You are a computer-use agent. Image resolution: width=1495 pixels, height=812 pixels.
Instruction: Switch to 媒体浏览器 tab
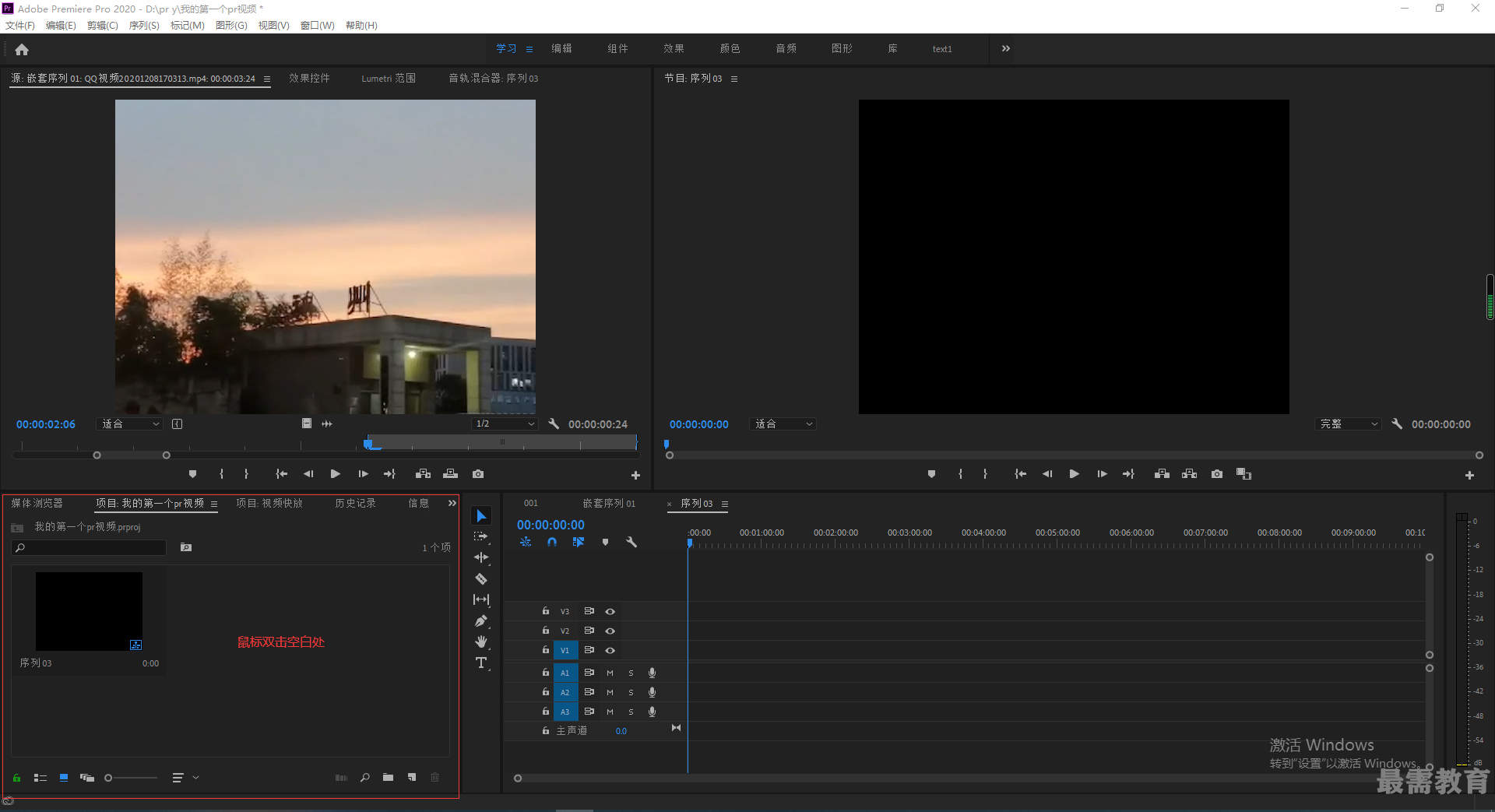pyautogui.click(x=37, y=503)
